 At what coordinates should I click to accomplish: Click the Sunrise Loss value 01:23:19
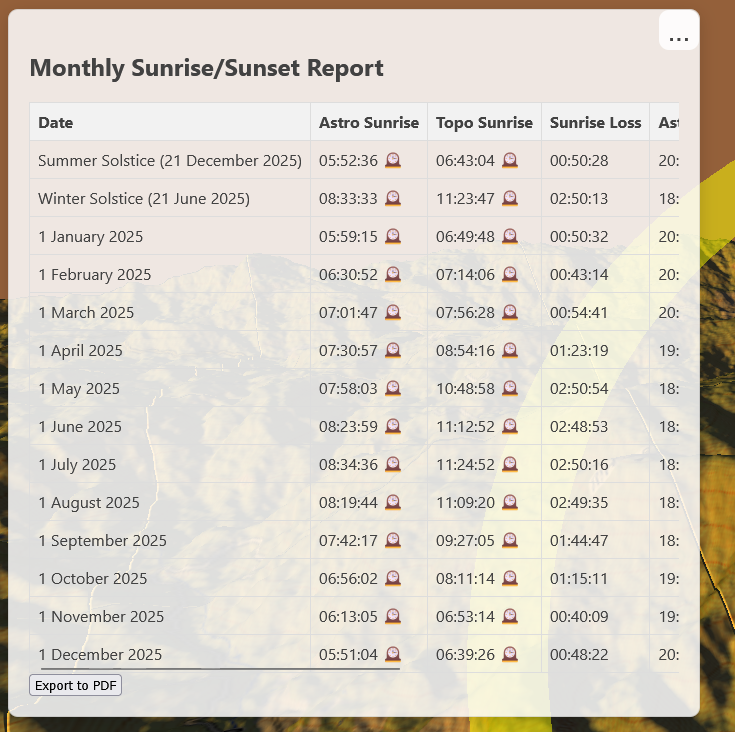[x=579, y=350]
